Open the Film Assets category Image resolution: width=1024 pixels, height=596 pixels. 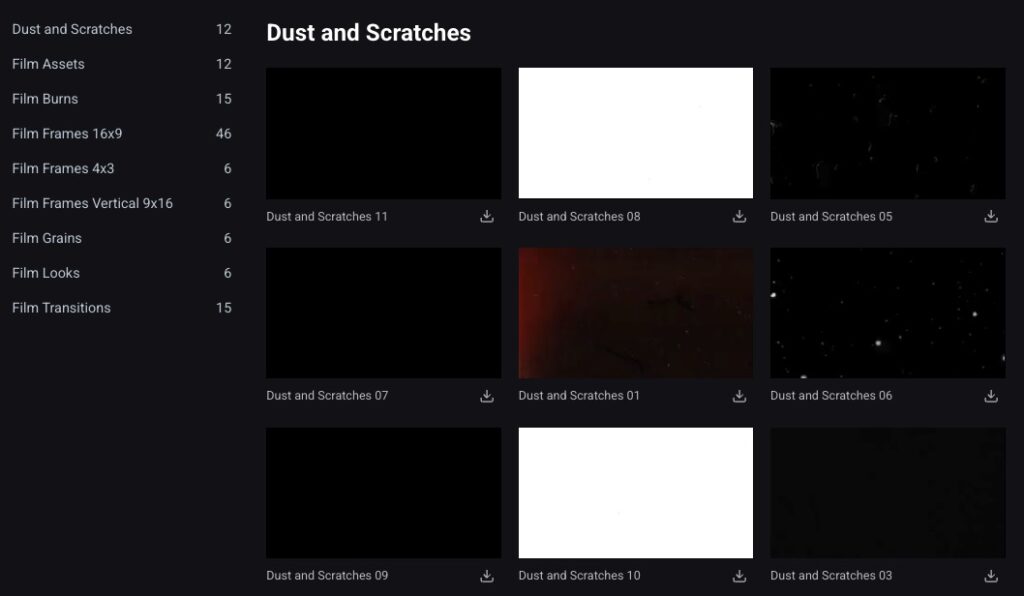coord(48,64)
